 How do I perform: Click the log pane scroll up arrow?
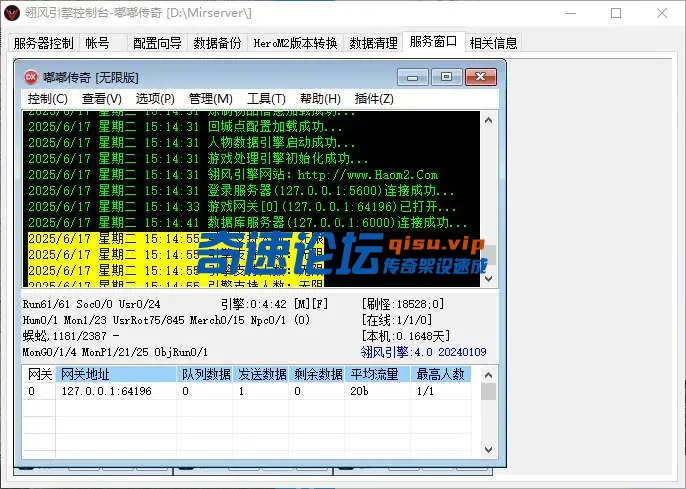[489, 120]
